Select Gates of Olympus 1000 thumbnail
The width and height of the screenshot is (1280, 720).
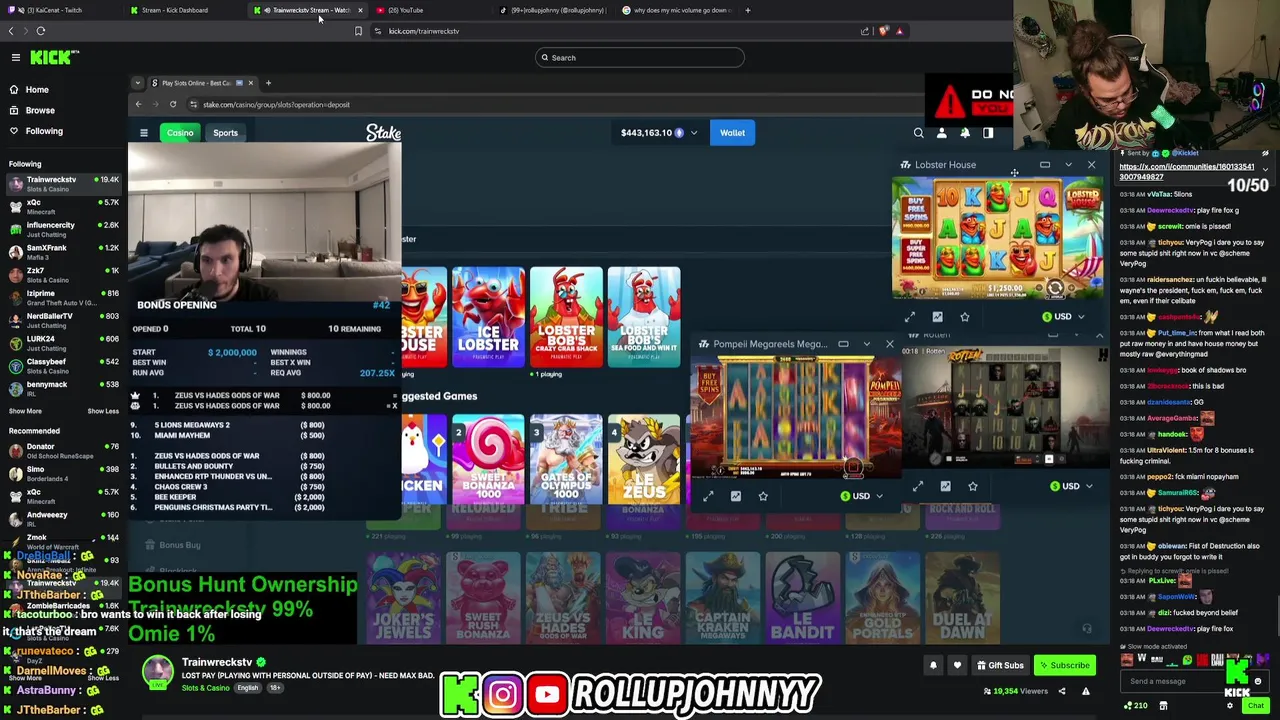pos(566,458)
